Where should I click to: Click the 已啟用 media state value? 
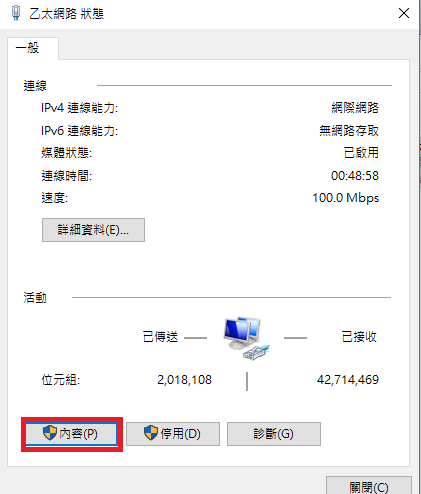point(361,153)
